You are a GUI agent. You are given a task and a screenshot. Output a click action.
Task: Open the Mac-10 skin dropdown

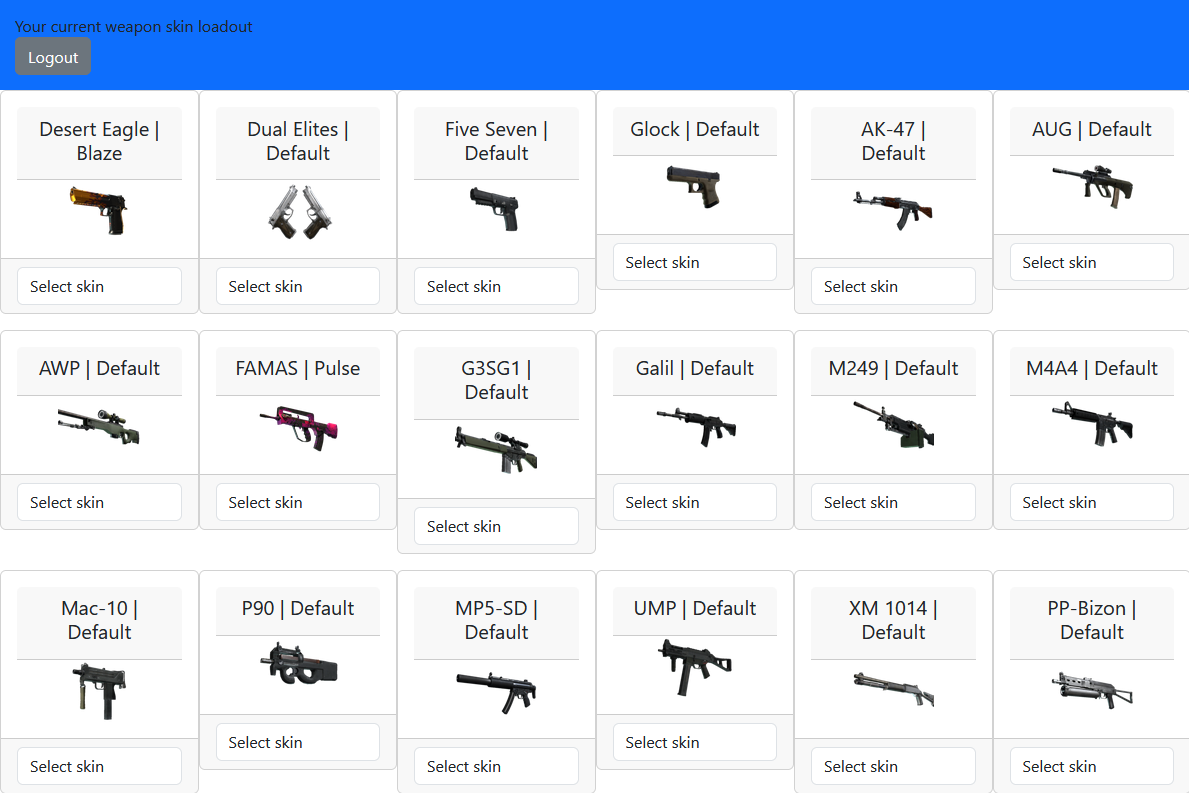pos(99,766)
